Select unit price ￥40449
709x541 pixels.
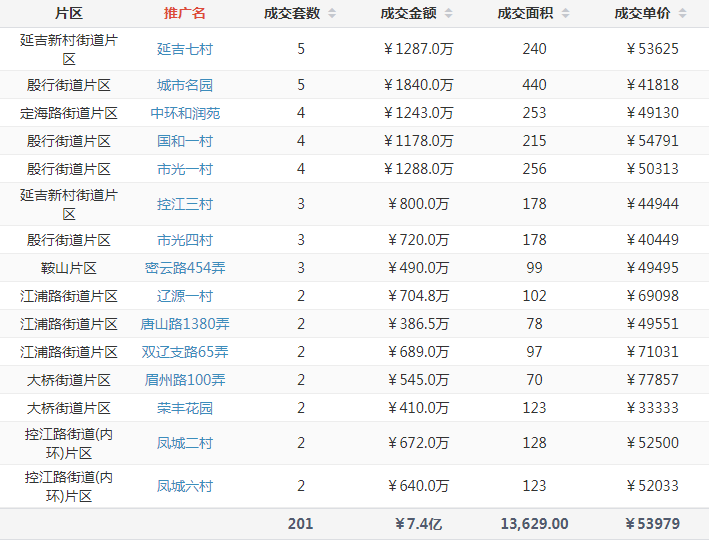point(652,240)
